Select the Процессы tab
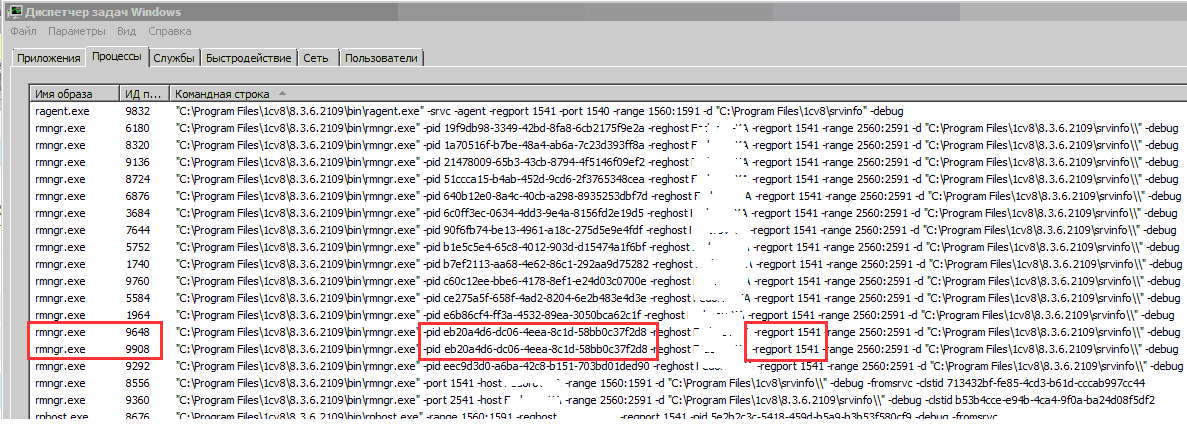Viewport: 1187px width, 425px height. click(116, 57)
